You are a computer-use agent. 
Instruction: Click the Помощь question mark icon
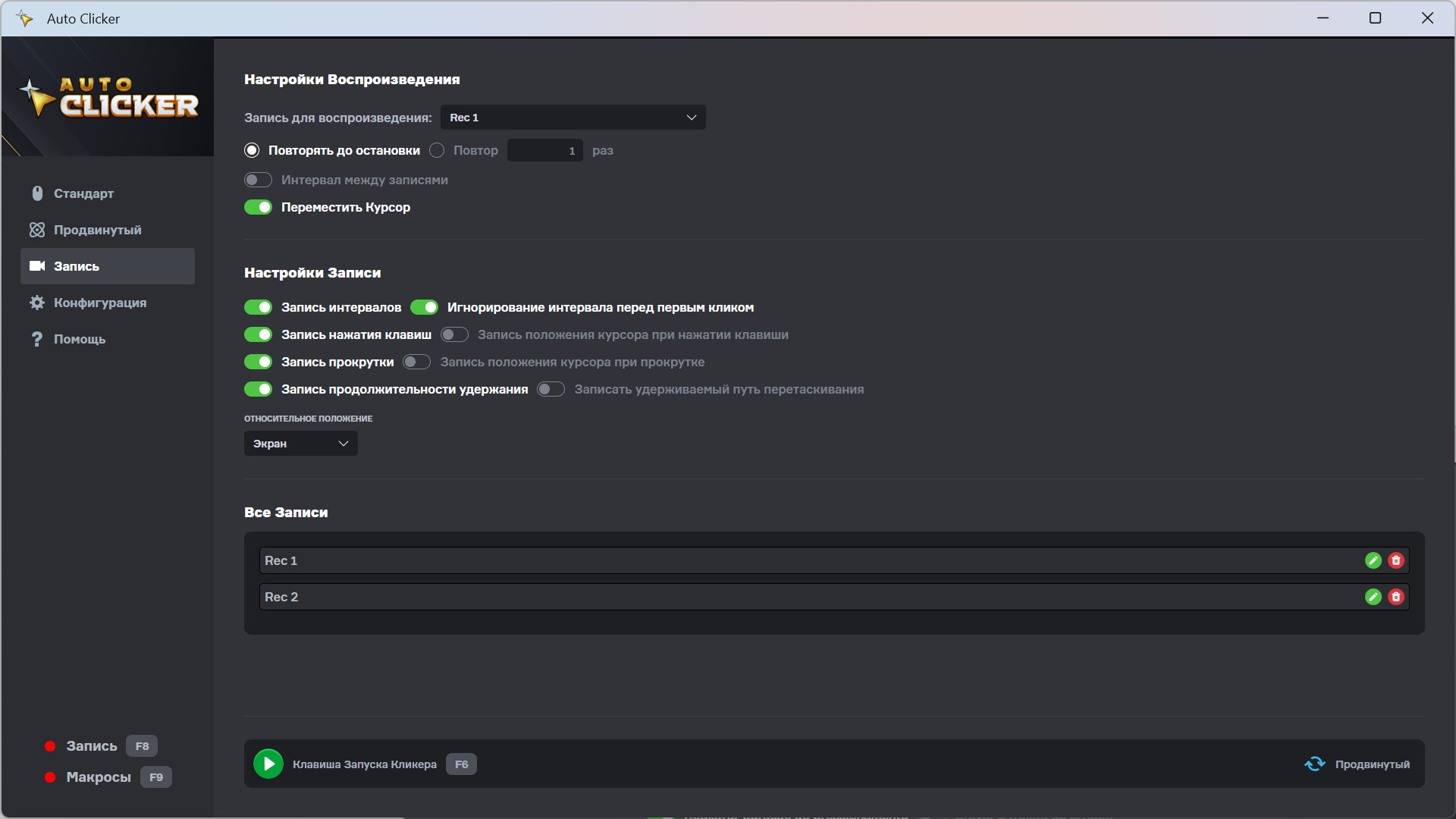coord(36,339)
